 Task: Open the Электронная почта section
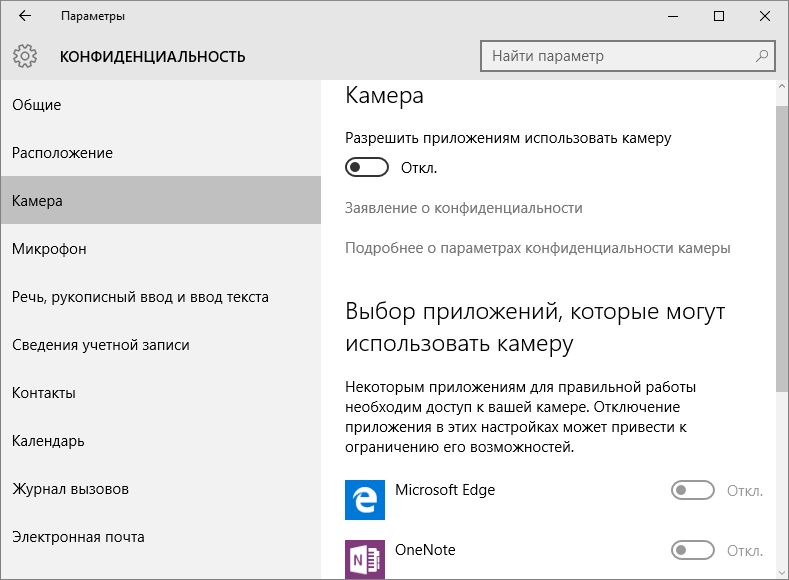tap(161, 537)
